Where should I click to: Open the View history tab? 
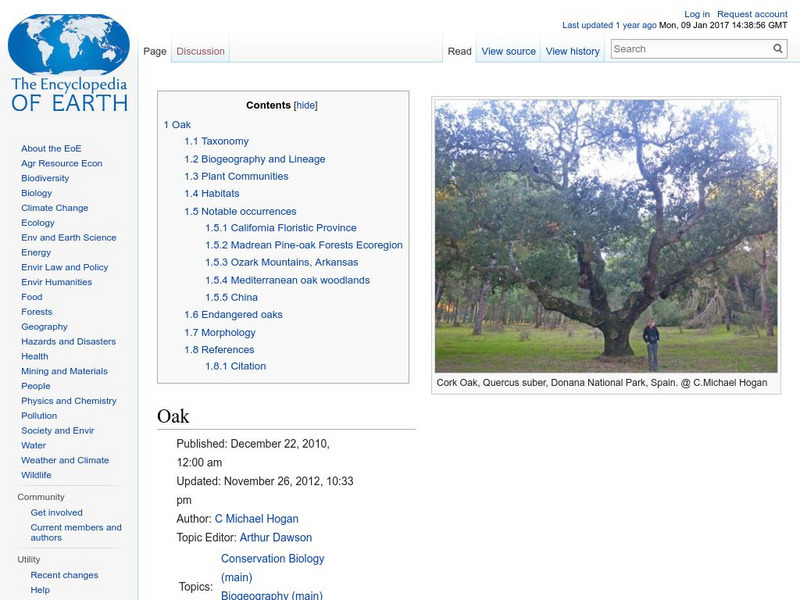click(572, 50)
